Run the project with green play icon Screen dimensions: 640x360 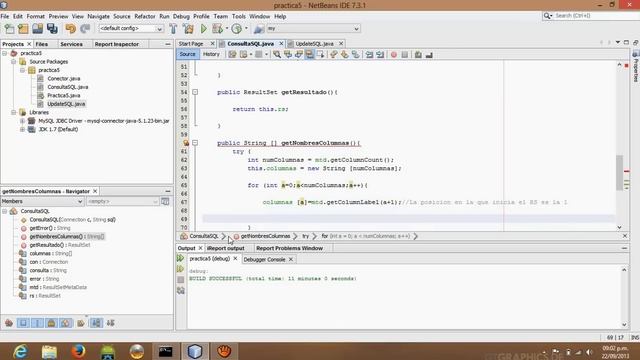[x=203, y=29]
